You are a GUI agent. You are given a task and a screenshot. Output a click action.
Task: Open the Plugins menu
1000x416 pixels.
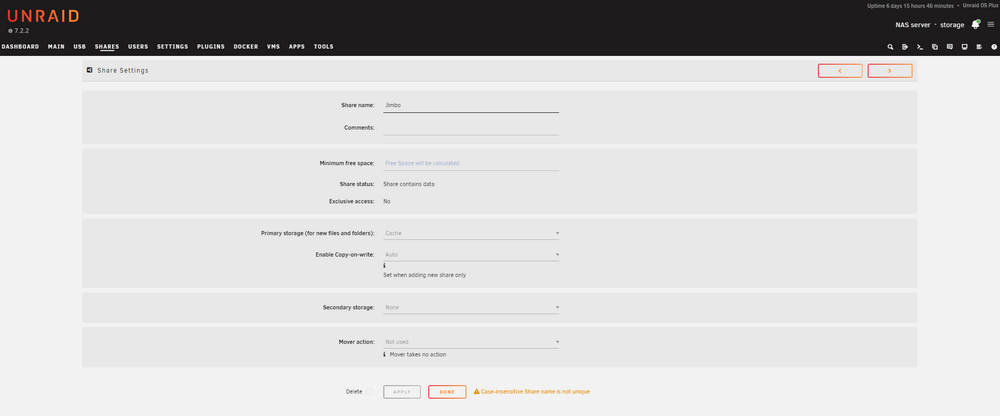tap(210, 47)
